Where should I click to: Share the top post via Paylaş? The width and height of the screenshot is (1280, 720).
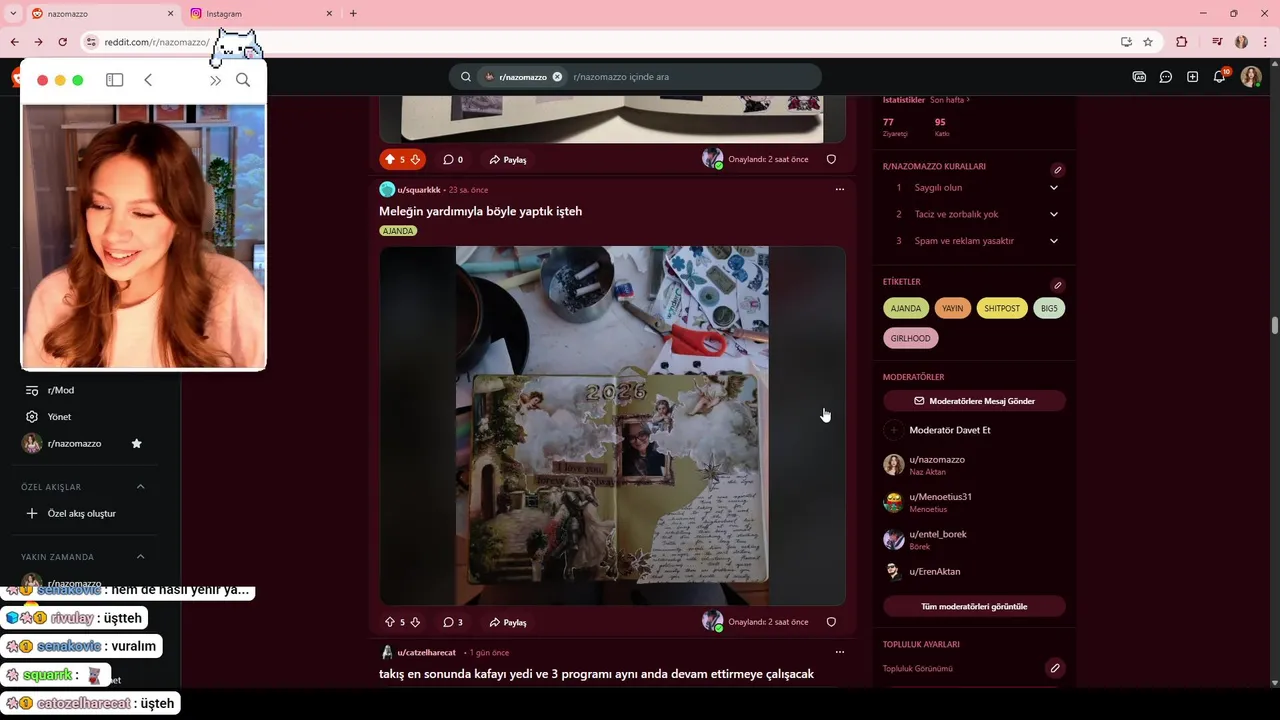(x=508, y=159)
